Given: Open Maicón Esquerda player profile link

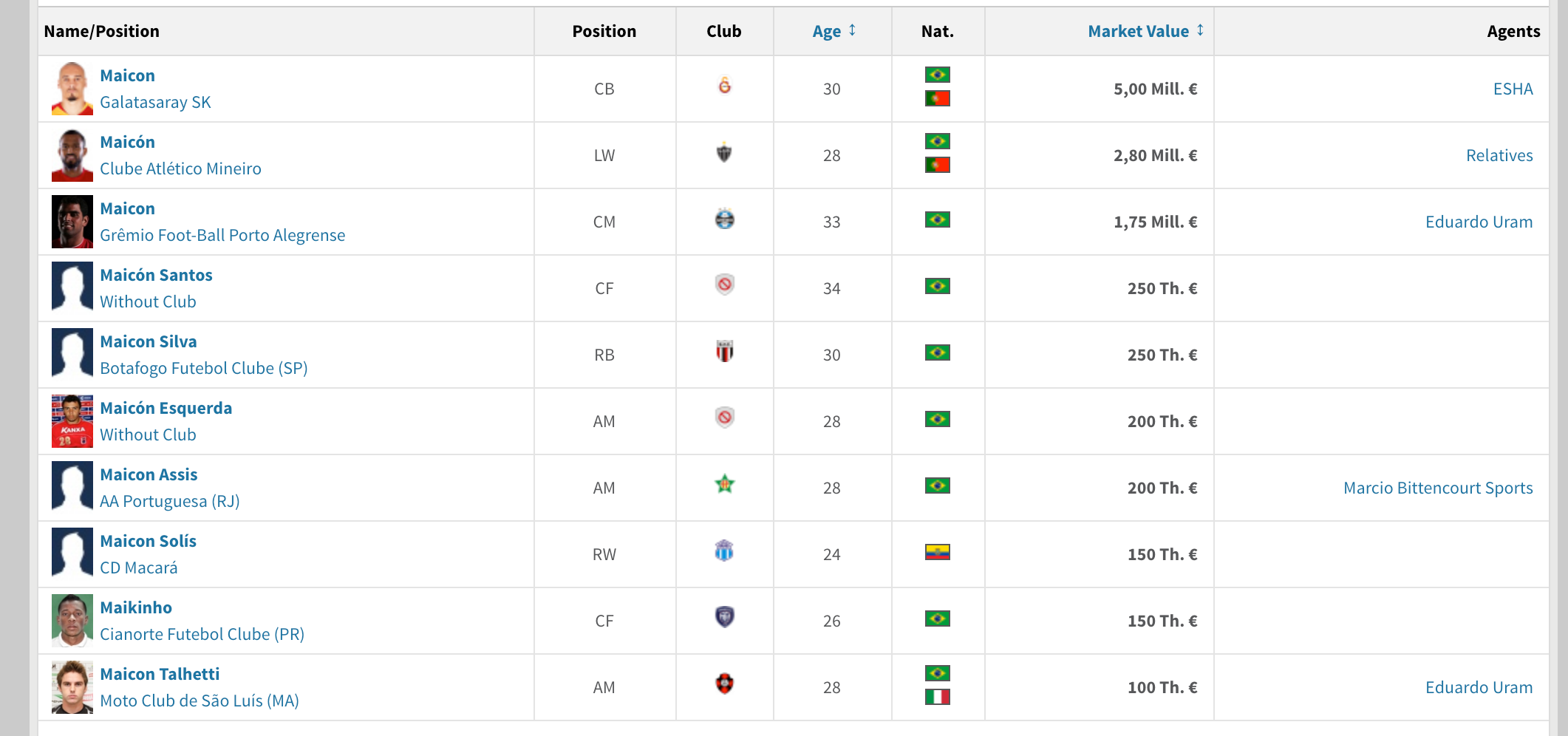Looking at the screenshot, I should coord(166,408).
